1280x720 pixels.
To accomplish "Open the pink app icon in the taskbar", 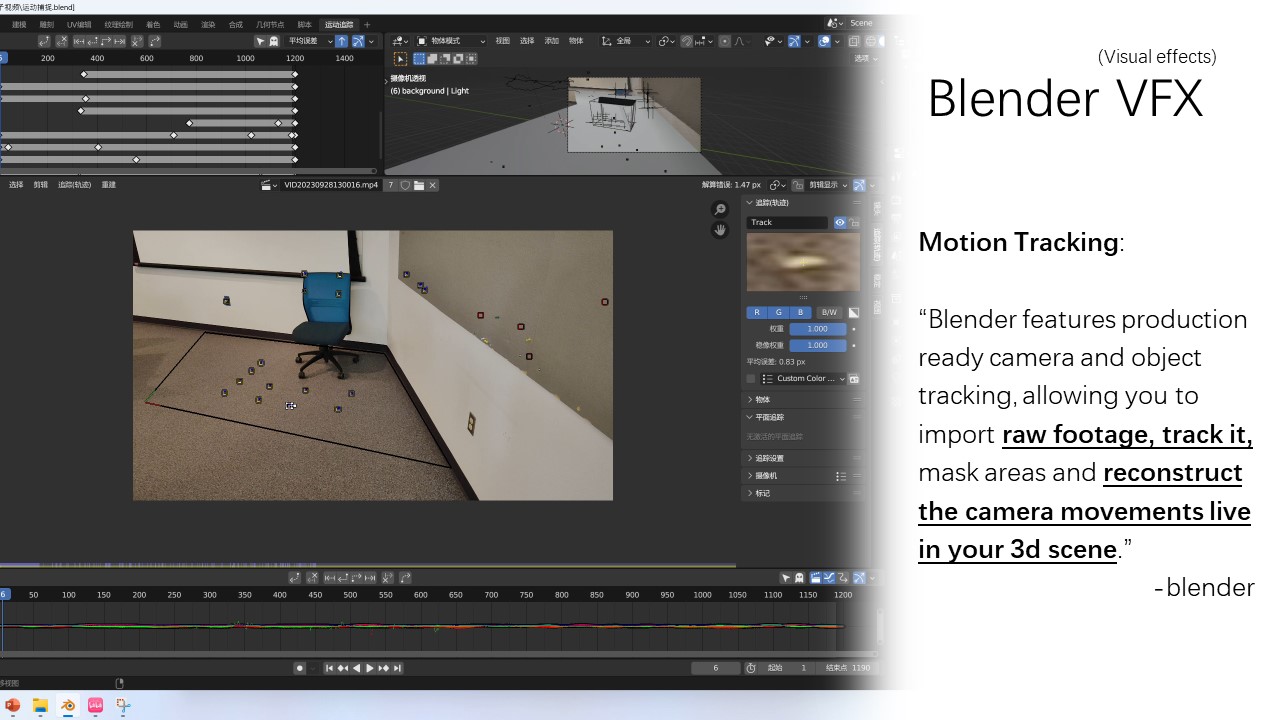I will (96, 705).
